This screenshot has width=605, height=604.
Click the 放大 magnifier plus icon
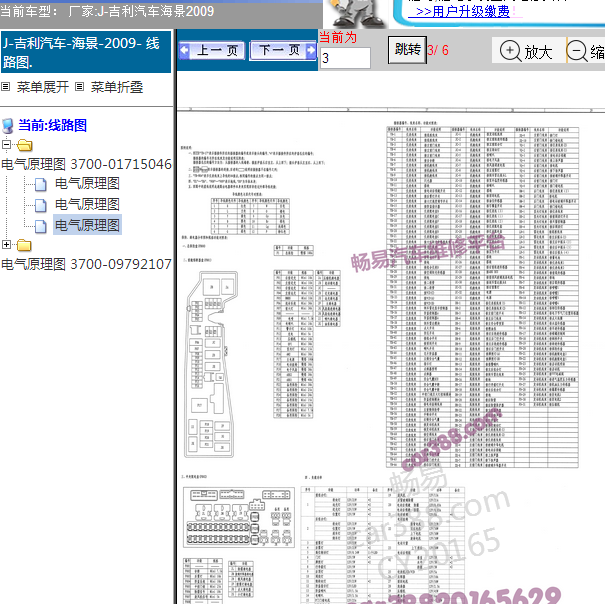click(510, 51)
